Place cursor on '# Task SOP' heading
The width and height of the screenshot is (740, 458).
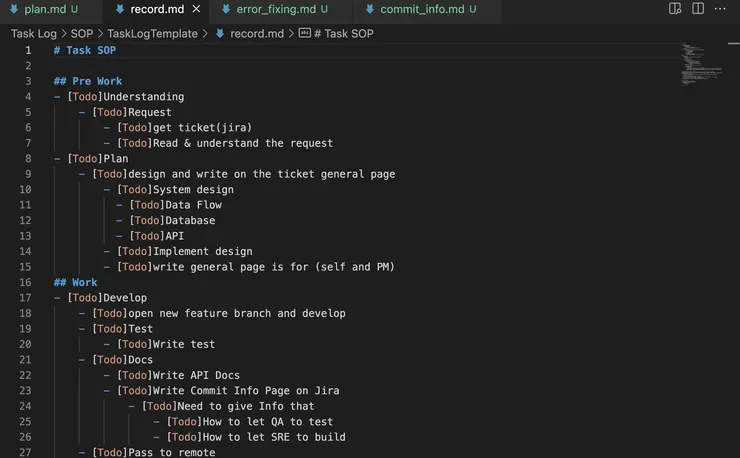(84, 50)
